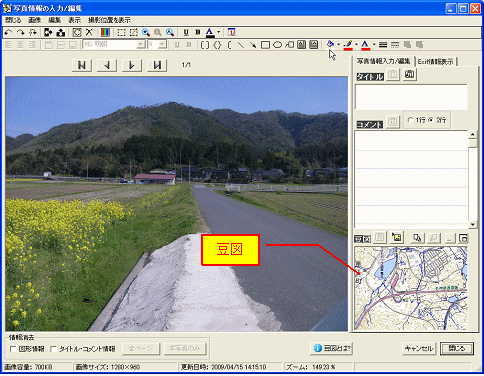
Task: Go to the last photo button
Action: (x=157, y=65)
